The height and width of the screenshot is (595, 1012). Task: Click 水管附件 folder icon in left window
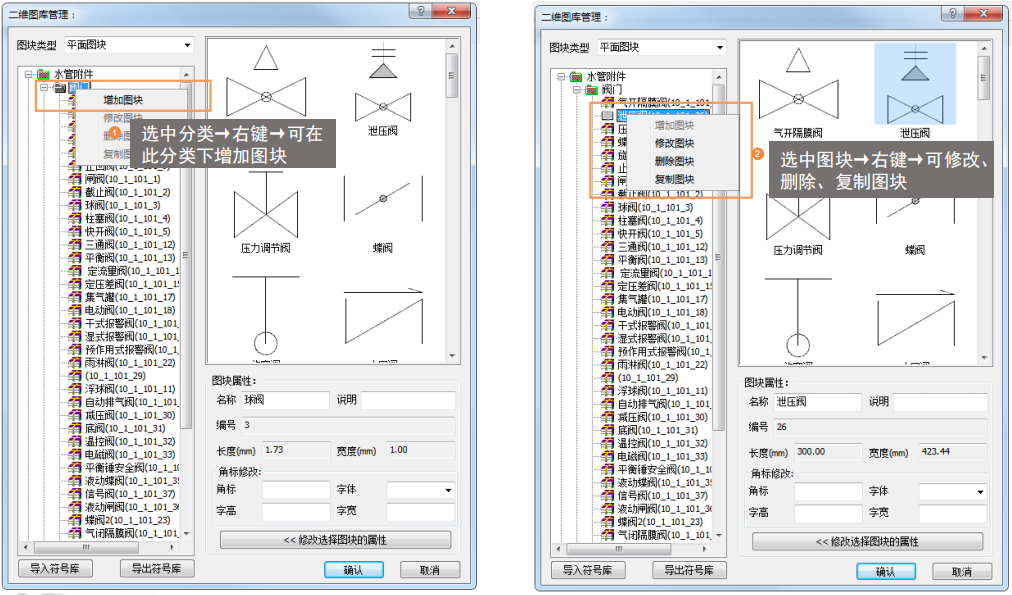(x=43, y=74)
